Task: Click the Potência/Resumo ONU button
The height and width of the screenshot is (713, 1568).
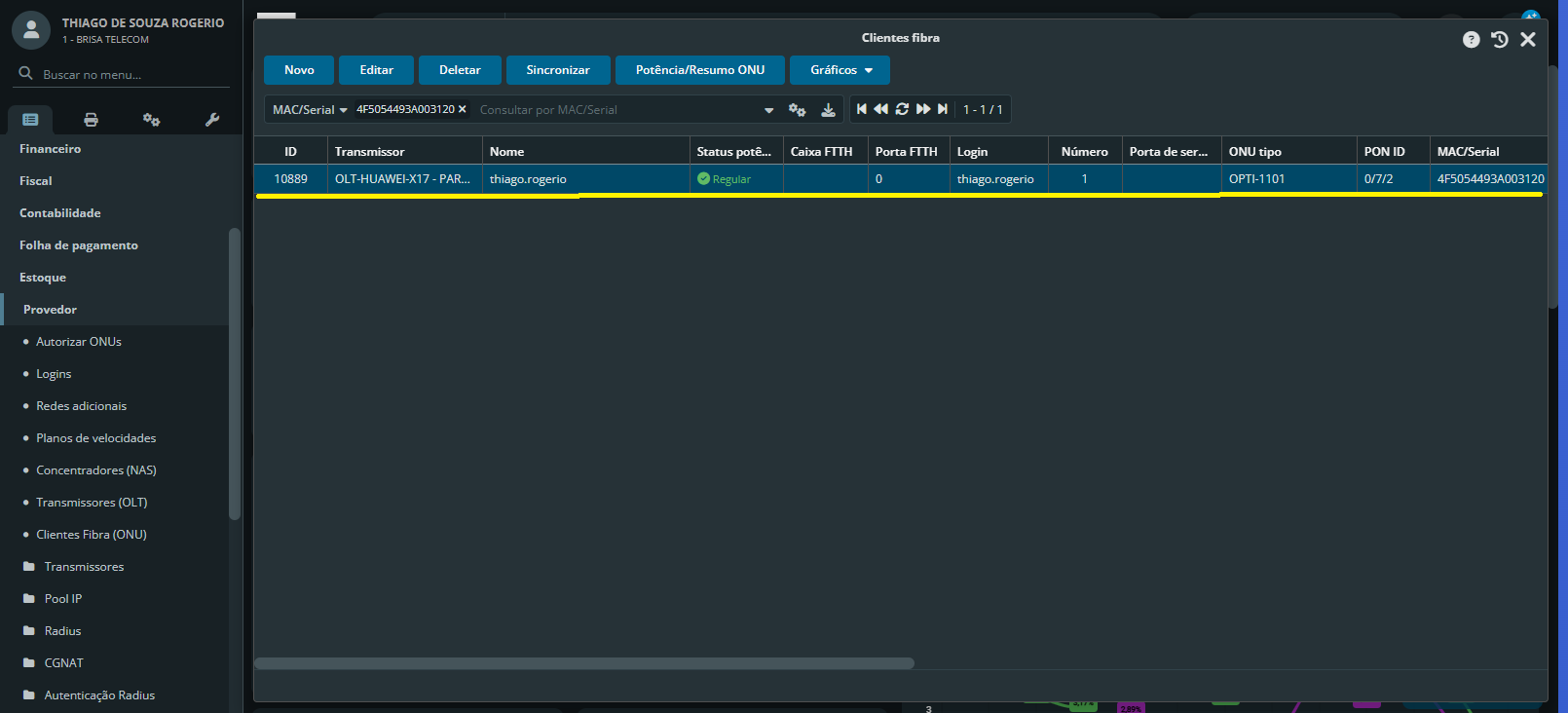Action: [x=699, y=70]
